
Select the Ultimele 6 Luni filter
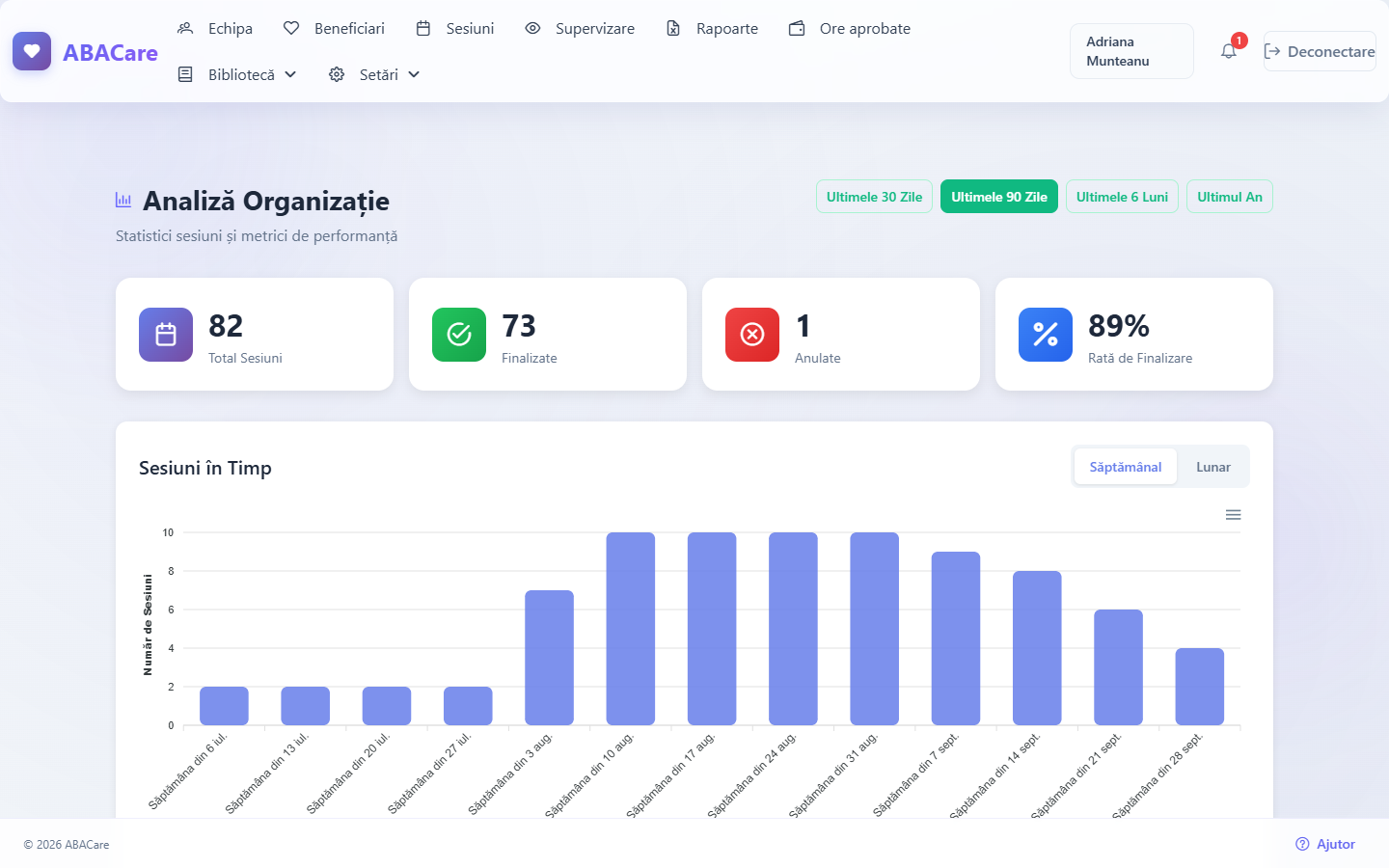point(1122,197)
